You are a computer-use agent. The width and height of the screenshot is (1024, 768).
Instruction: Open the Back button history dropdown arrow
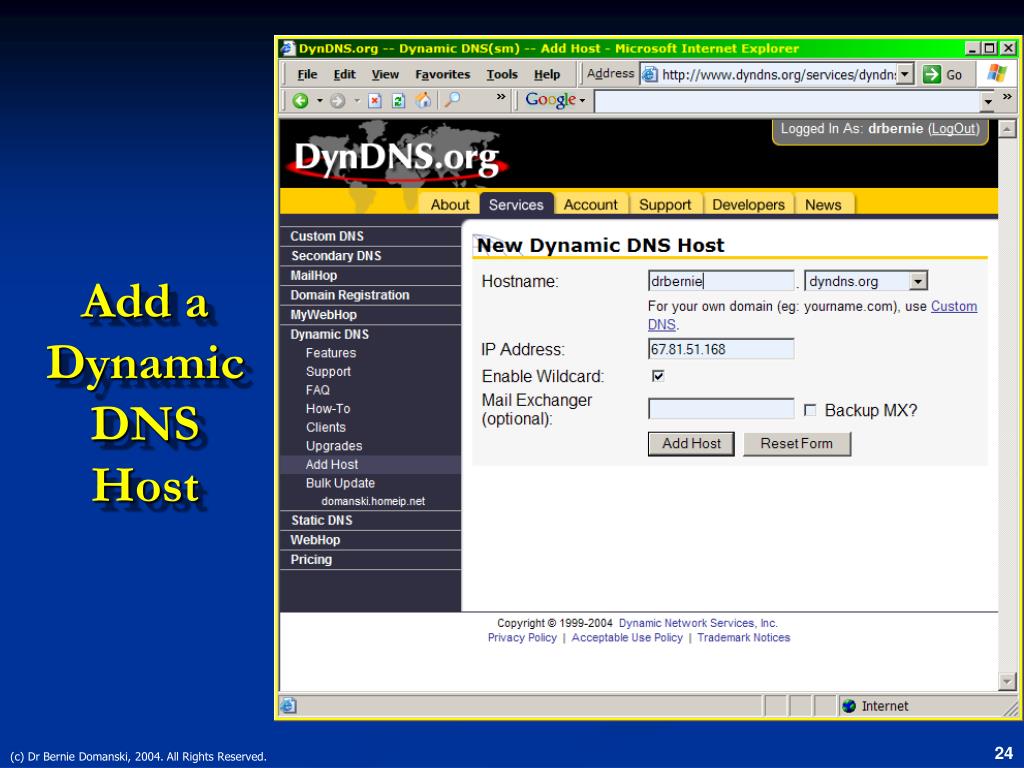(x=319, y=101)
